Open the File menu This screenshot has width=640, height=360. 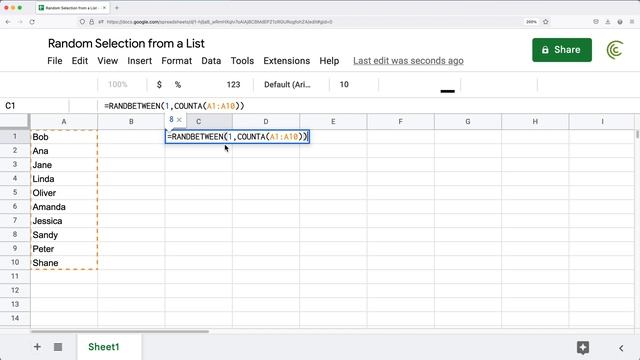click(55, 61)
